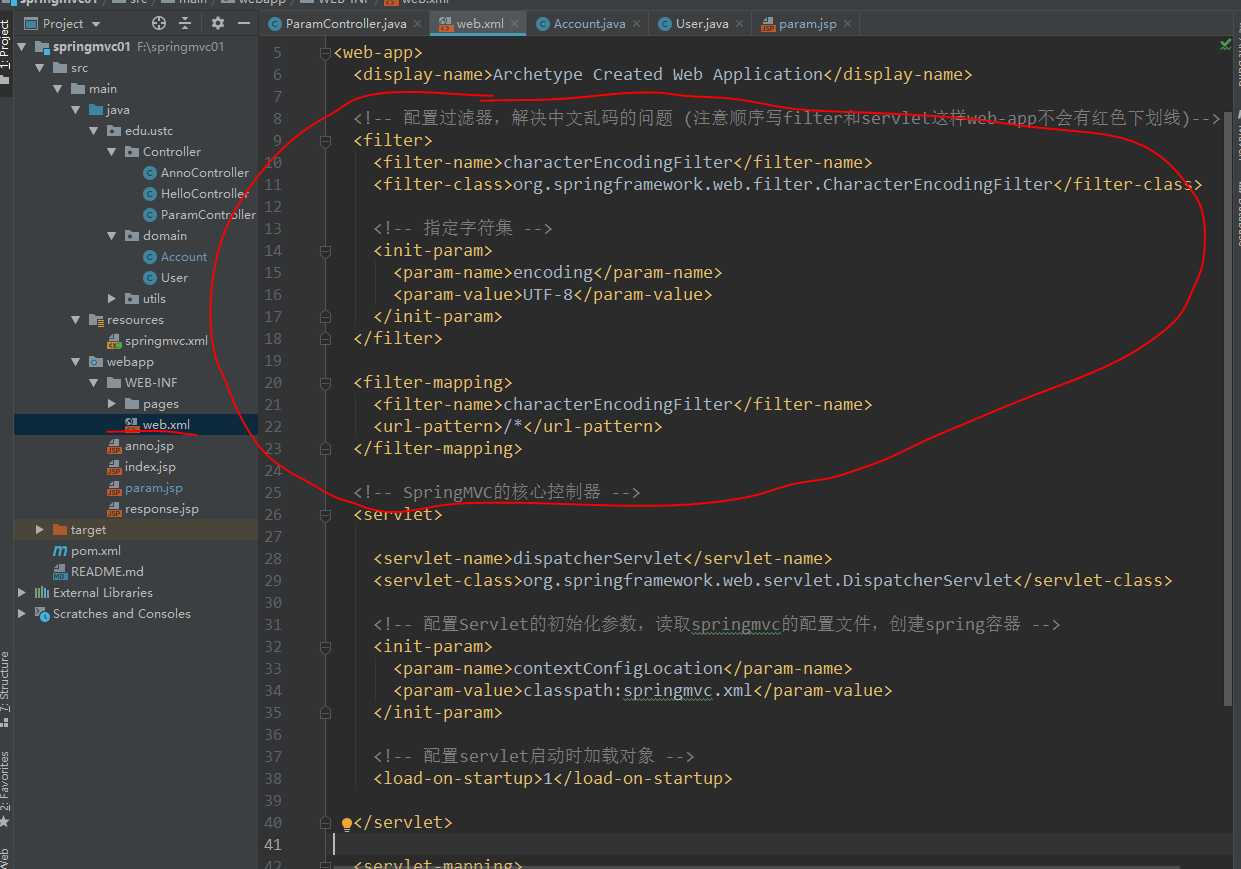Fold the init-param block at line 14
Viewport: 1241px width, 869px height.
[x=325, y=251]
